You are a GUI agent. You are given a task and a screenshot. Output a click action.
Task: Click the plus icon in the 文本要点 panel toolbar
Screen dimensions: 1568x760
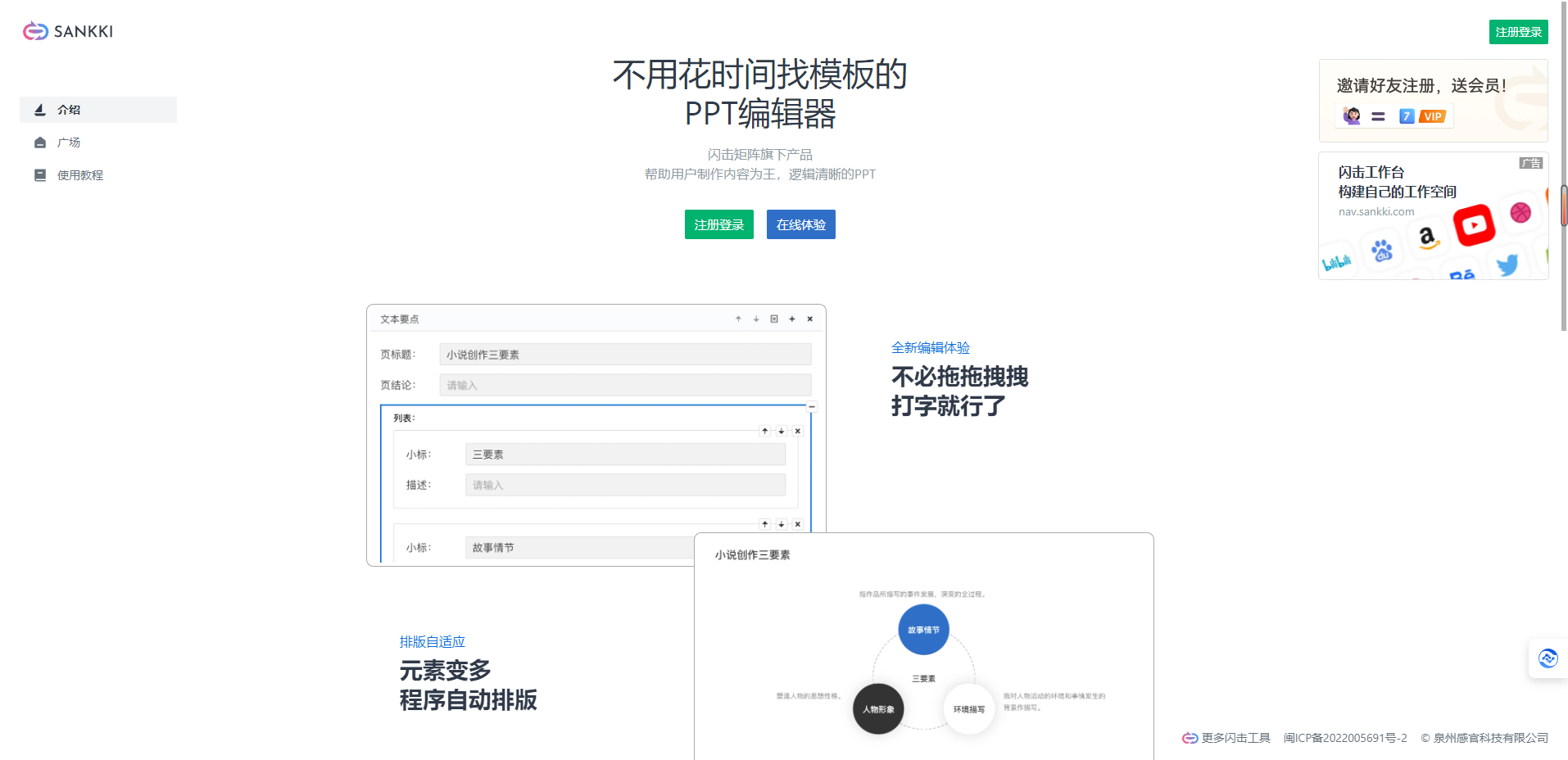pyautogui.click(x=791, y=319)
